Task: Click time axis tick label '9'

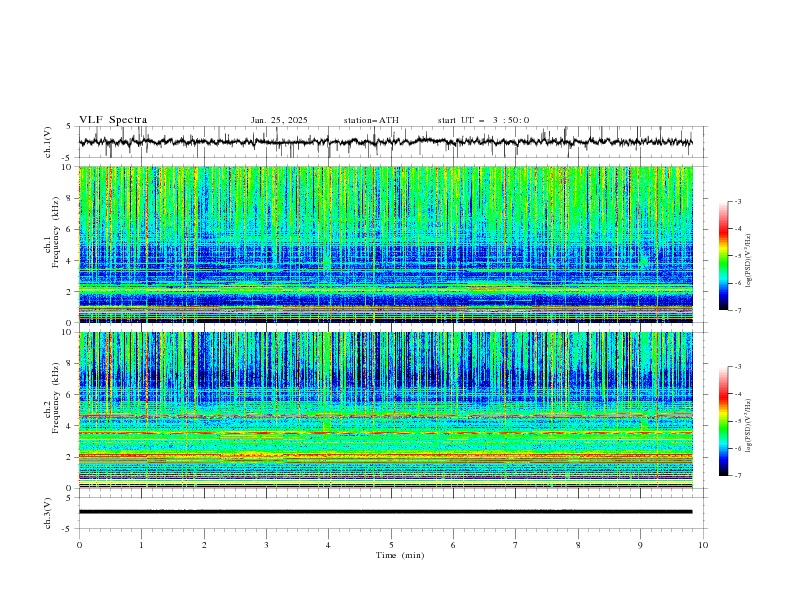Action: pos(640,545)
